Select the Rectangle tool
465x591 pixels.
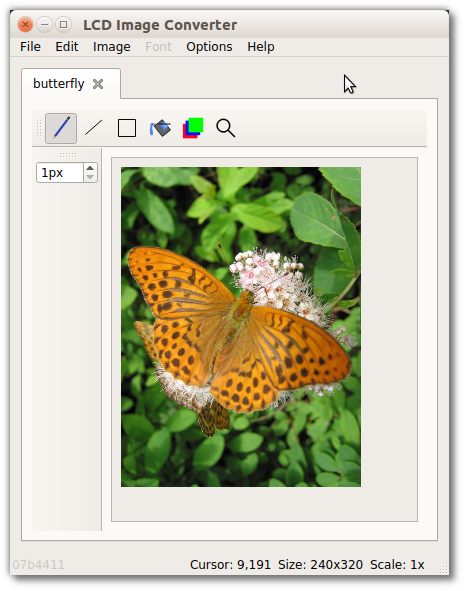[x=127, y=128]
